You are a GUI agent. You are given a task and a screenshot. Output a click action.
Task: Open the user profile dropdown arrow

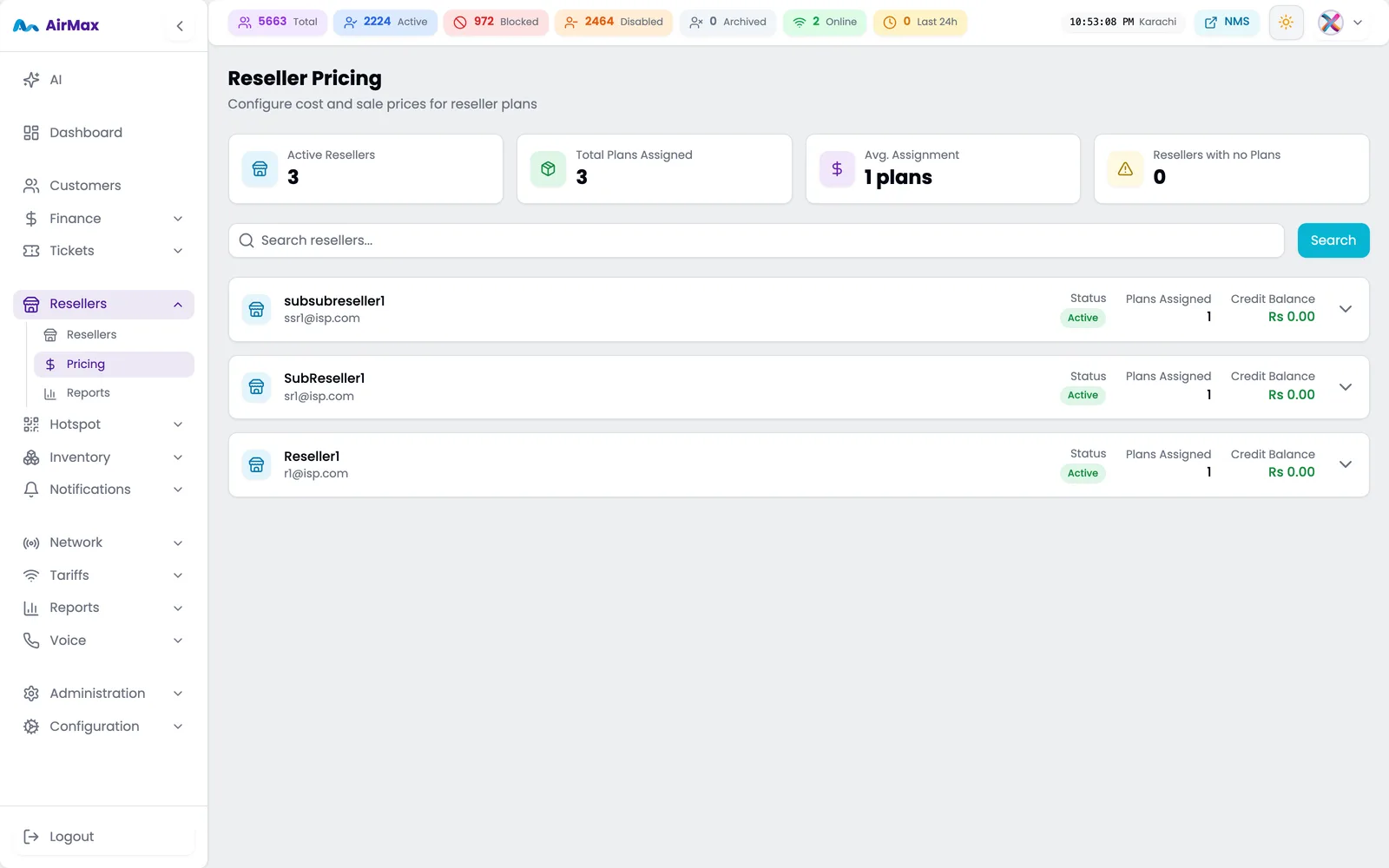[1358, 23]
